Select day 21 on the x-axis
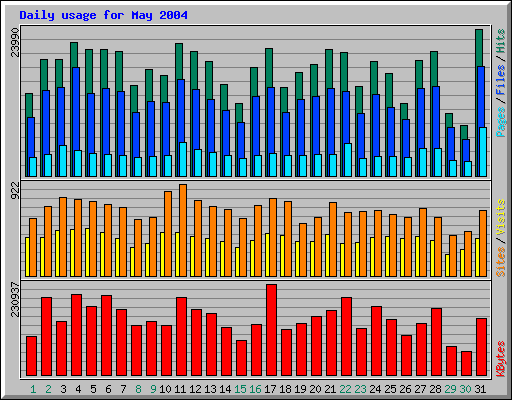The width and height of the screenshot is (512, 400). (x=330, y=389)
